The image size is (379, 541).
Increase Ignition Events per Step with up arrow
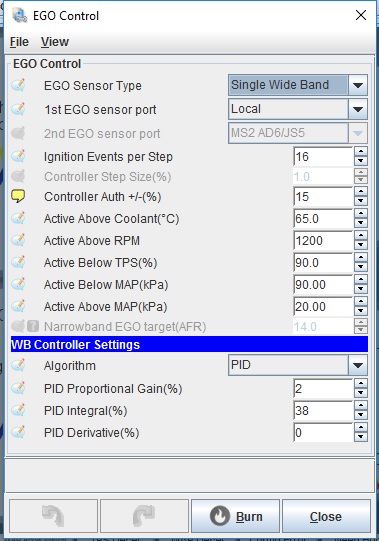point(361,151)
